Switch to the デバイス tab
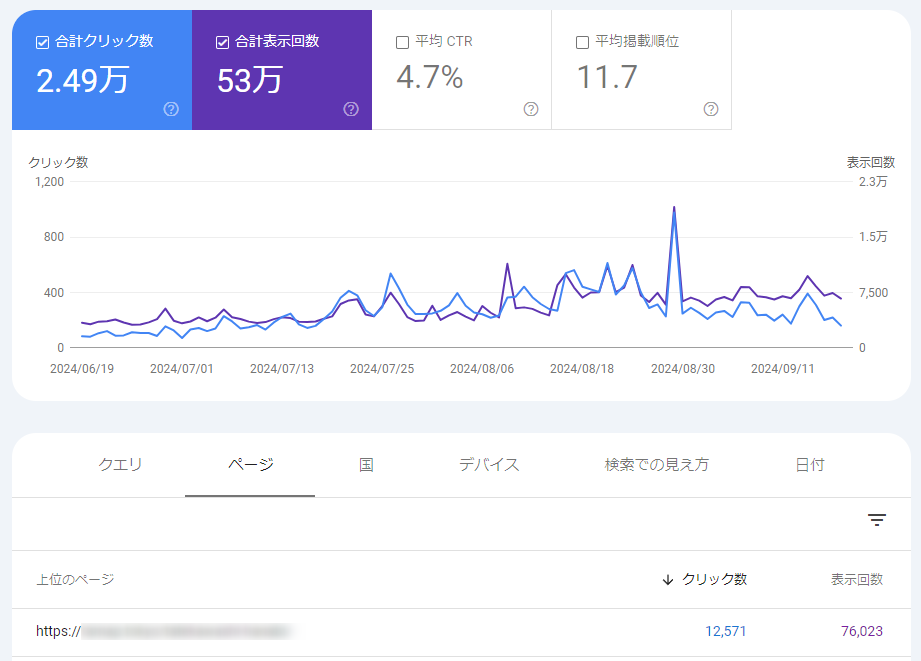 (x=489, y=465)
